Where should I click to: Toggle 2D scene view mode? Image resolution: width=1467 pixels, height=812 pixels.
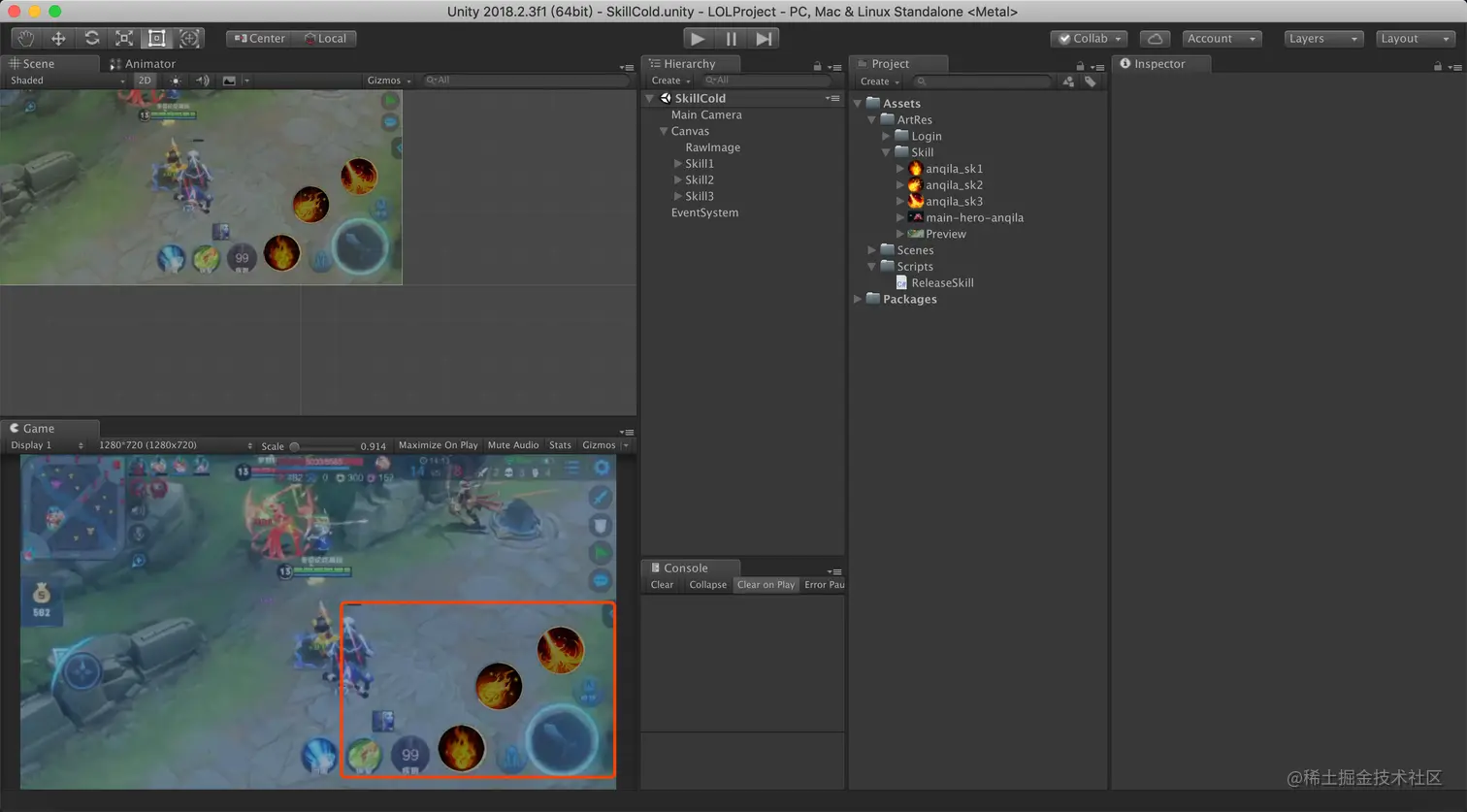tap(145, 81)
